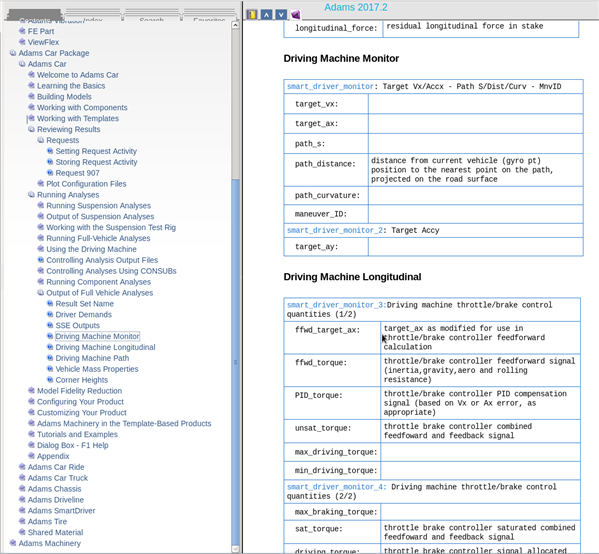Viewport: 599px width, 554px height.
Task: Open the smart_driver_monitor link
Action: pos(330,86)
